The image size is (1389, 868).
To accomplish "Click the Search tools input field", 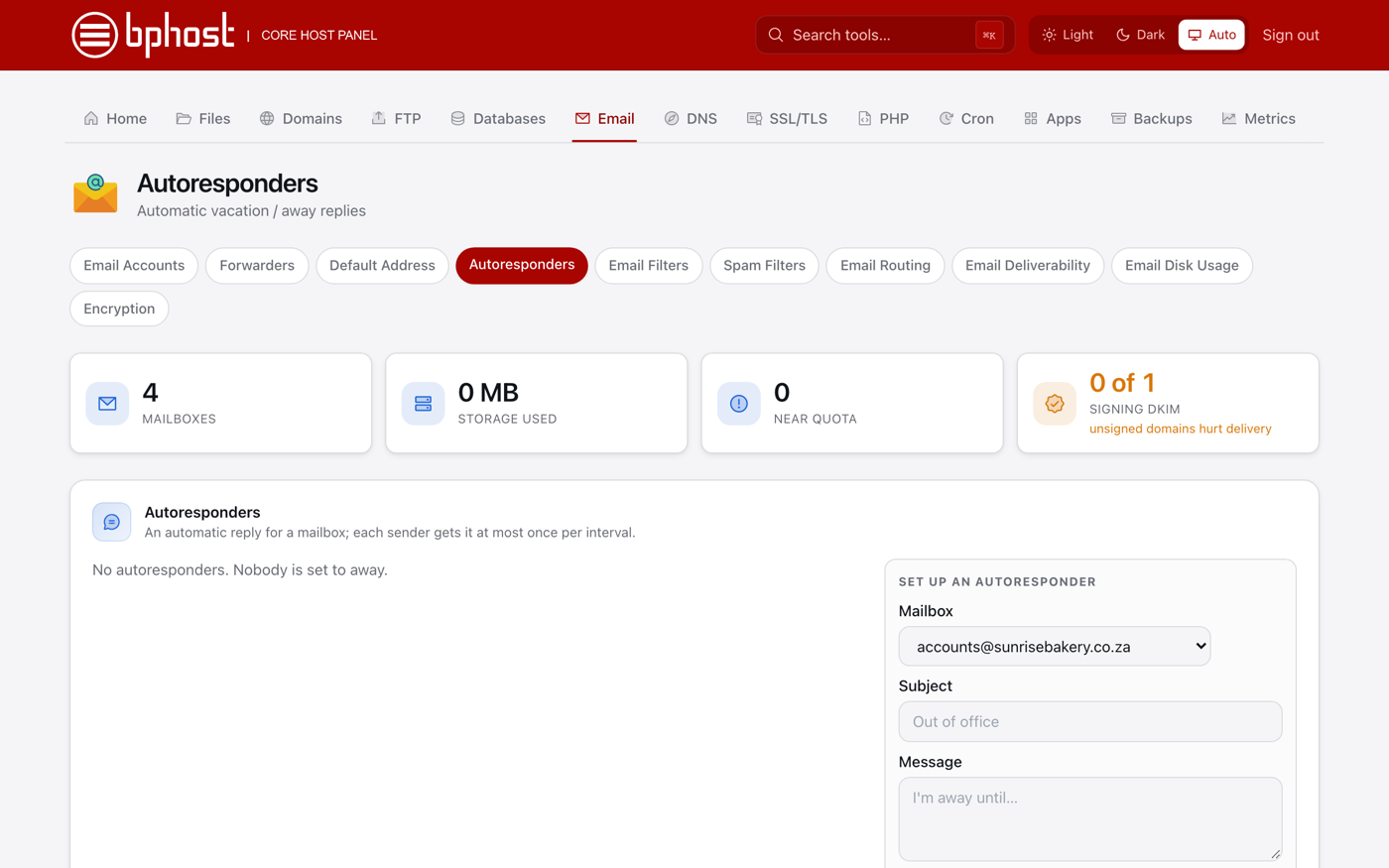I will (x=885, y=35).
